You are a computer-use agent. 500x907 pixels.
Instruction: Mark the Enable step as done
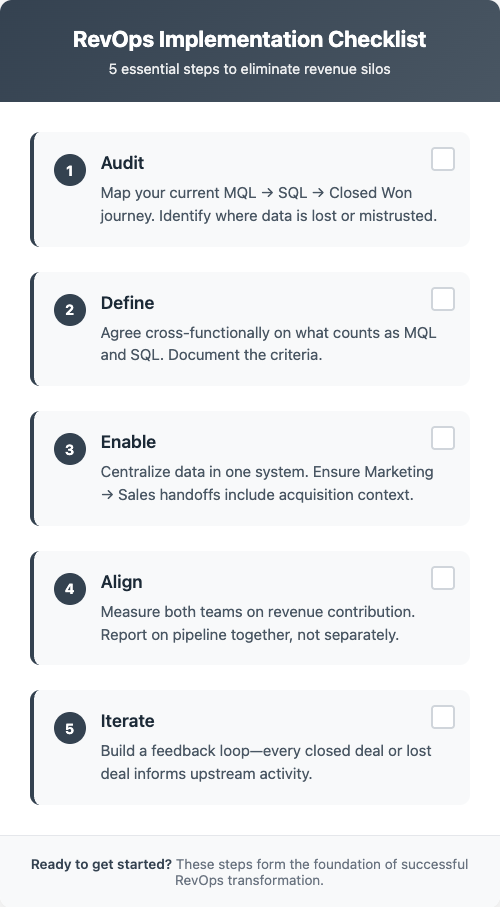click(443, 438)
